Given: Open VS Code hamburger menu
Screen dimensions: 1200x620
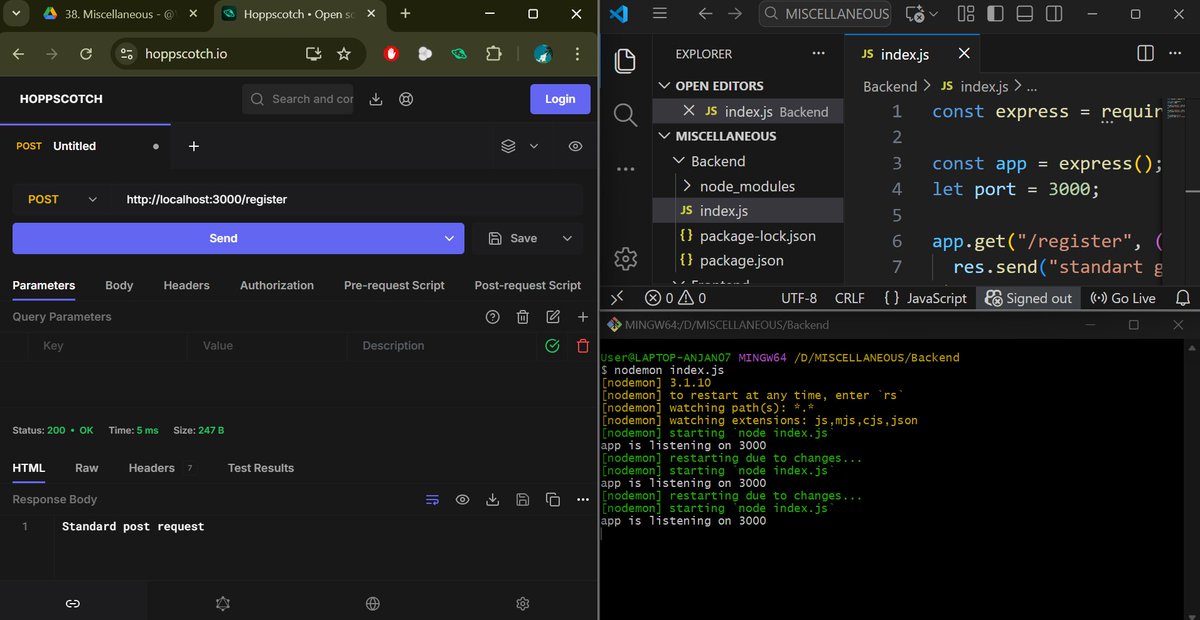Looking at the screenshot, I should click(x=658, y=14).
